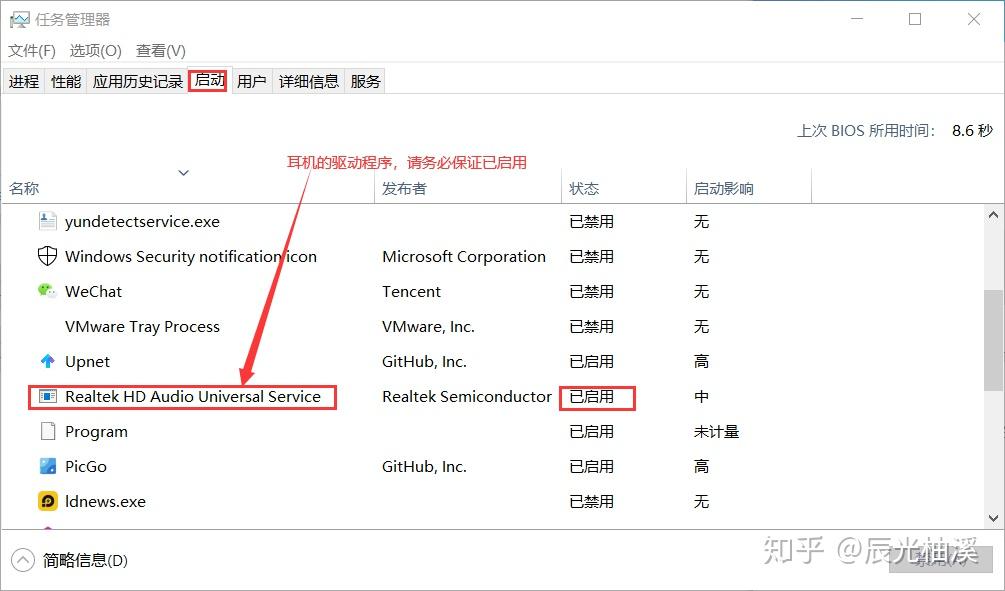1005x591 pixels.
Task: Click the scrollbar up arrow
Action: pyautogui.click(x=993, y=215)
